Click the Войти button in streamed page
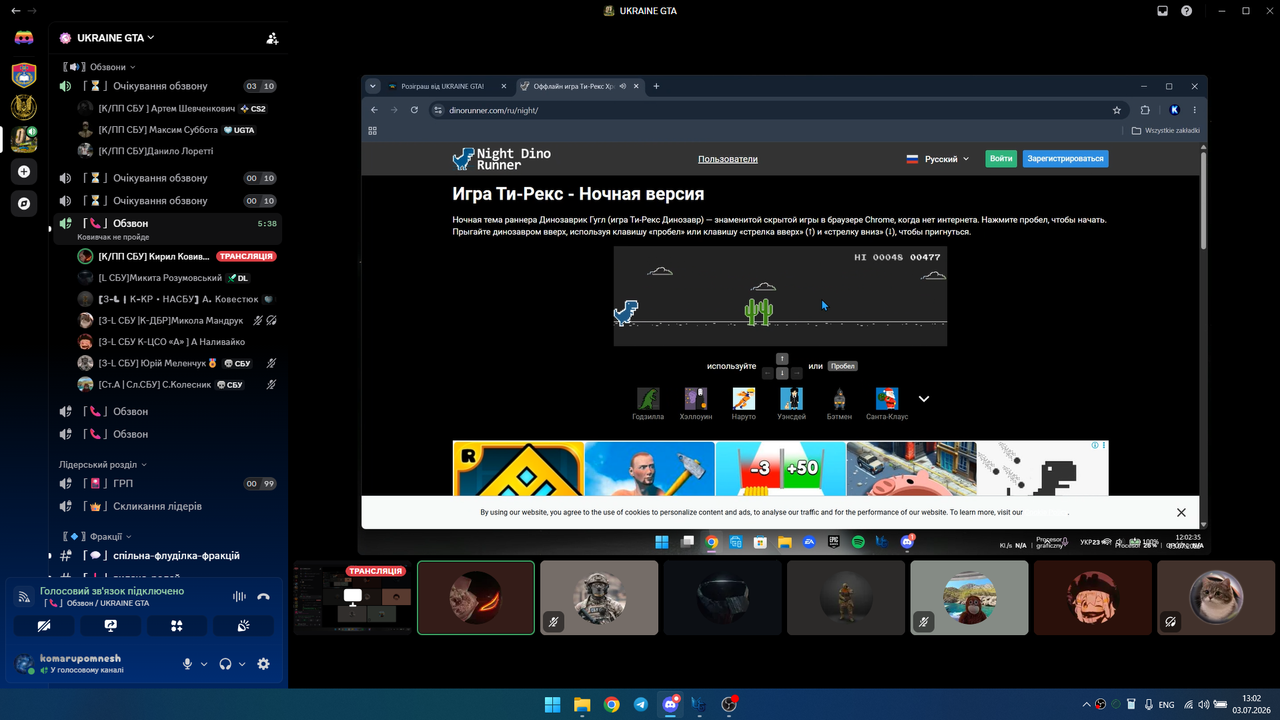 [x=1001, y=159]
